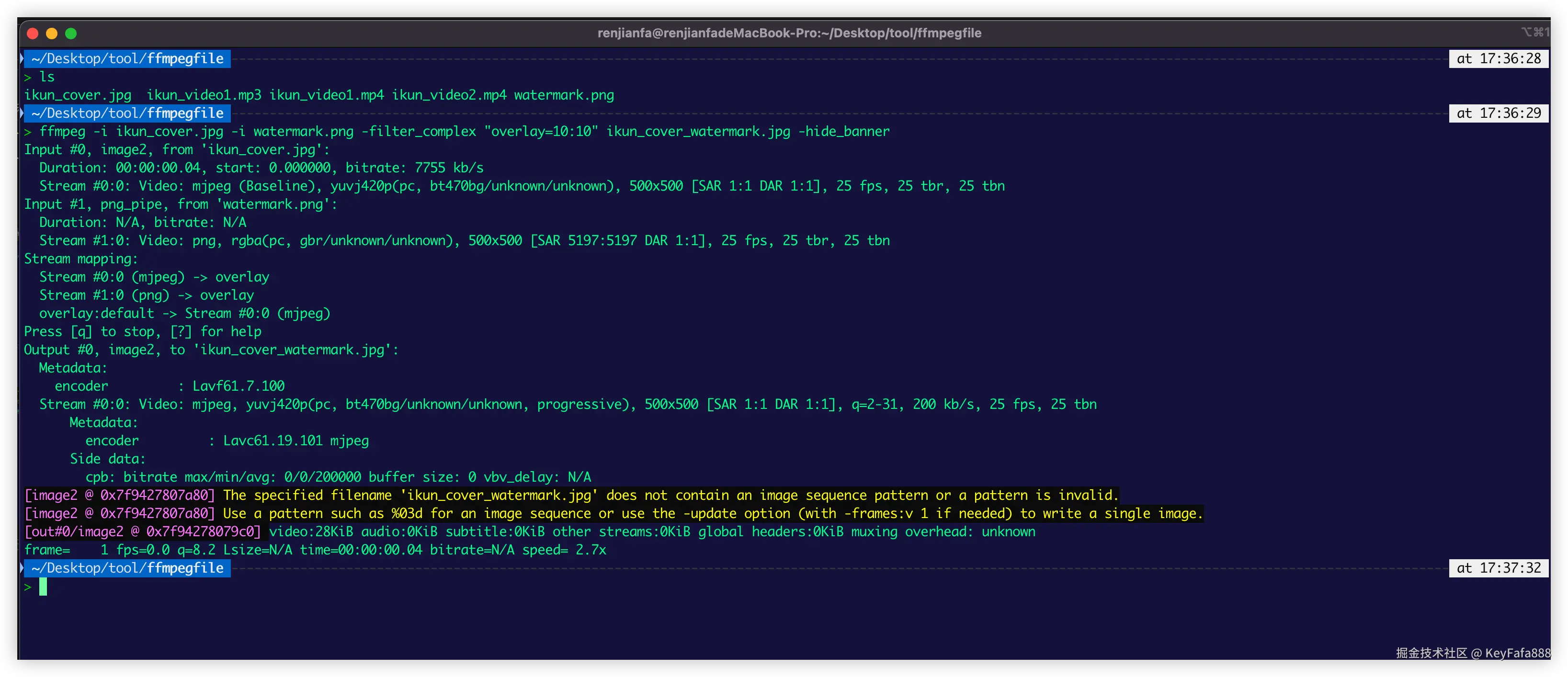
Task: Click the 17:36:28 timestamp badge
Action: (x=1498, y=58)
